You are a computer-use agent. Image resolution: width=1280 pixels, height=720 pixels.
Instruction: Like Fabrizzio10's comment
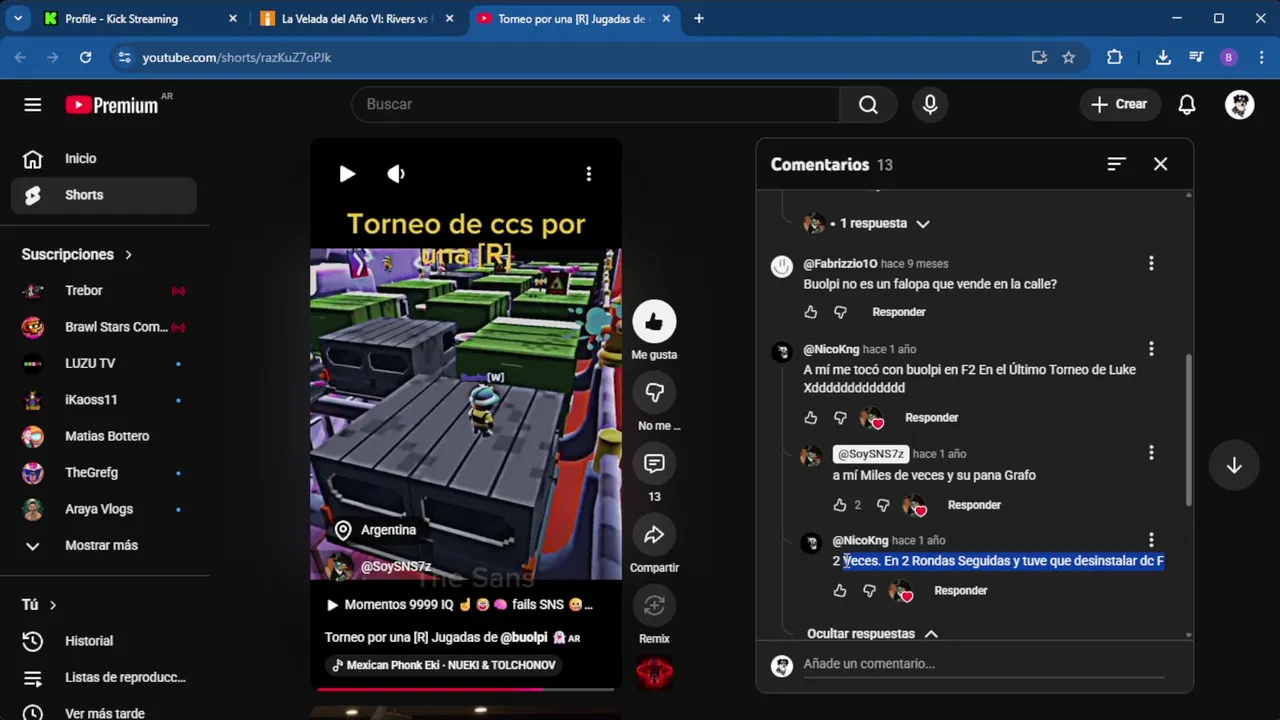click(x=811, y=312)
